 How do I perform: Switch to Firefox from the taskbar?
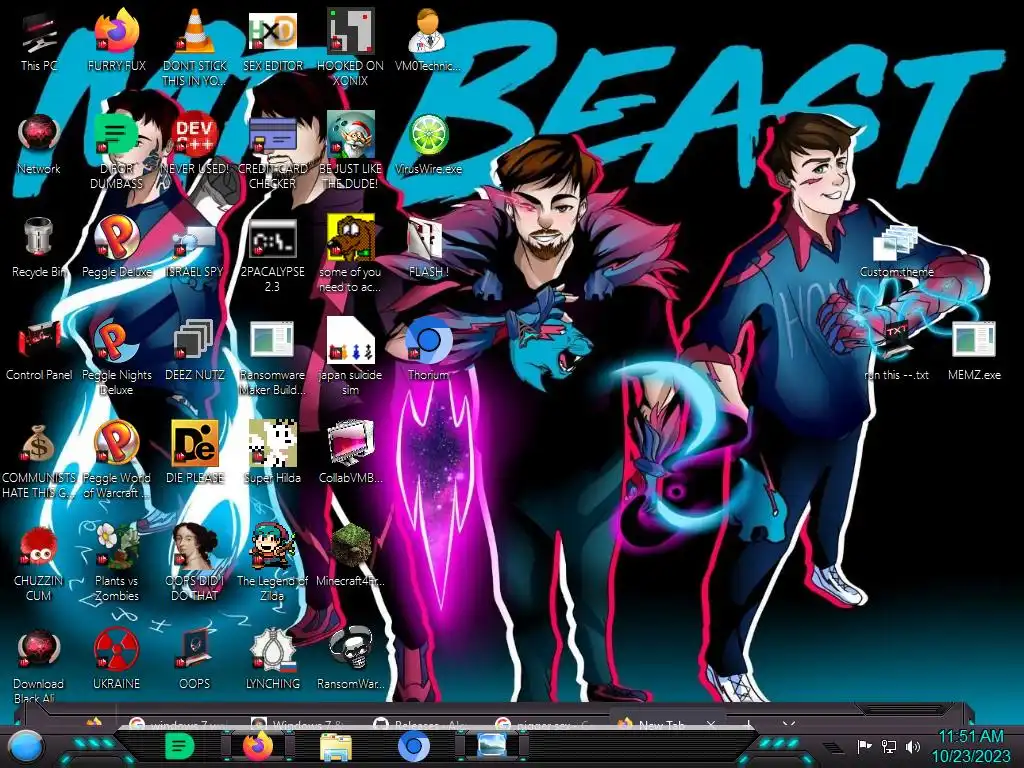258,746
